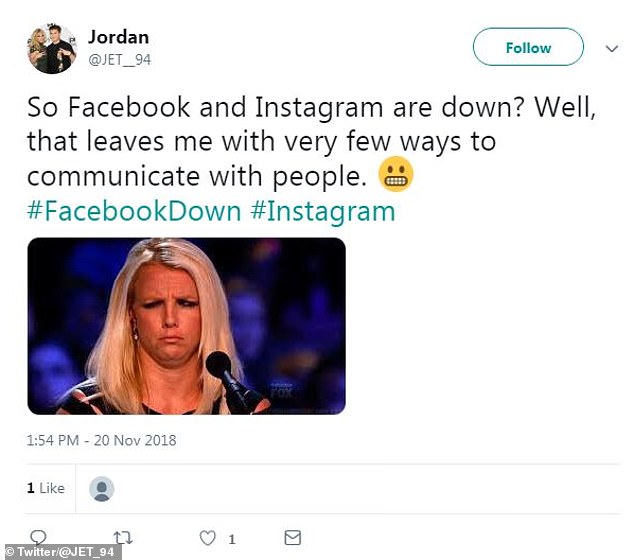Like the tweet with the heart icon
Viewport: 634px width, 560px height.
208,538
